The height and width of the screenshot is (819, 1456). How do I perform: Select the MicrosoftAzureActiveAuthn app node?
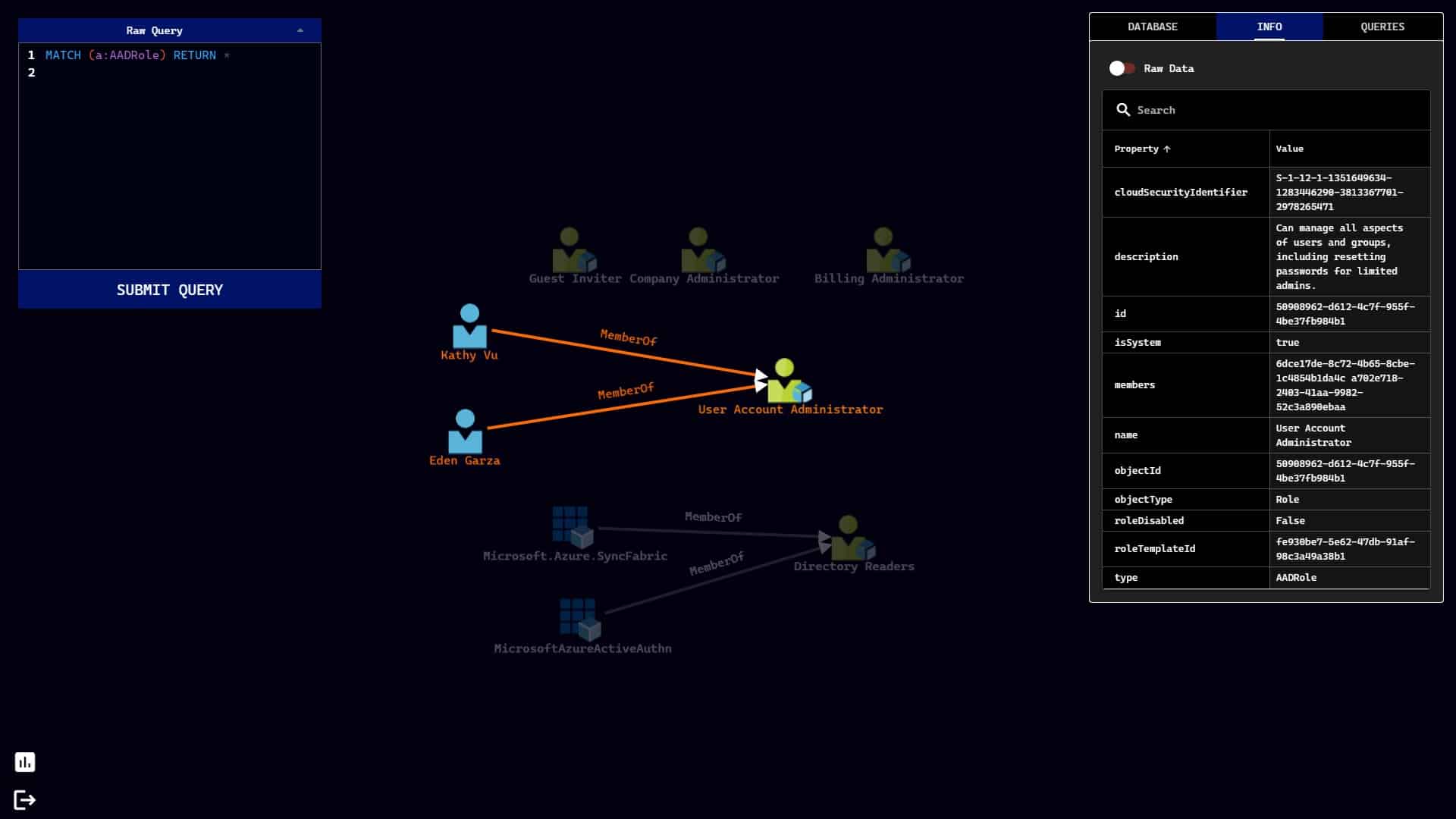580,620
